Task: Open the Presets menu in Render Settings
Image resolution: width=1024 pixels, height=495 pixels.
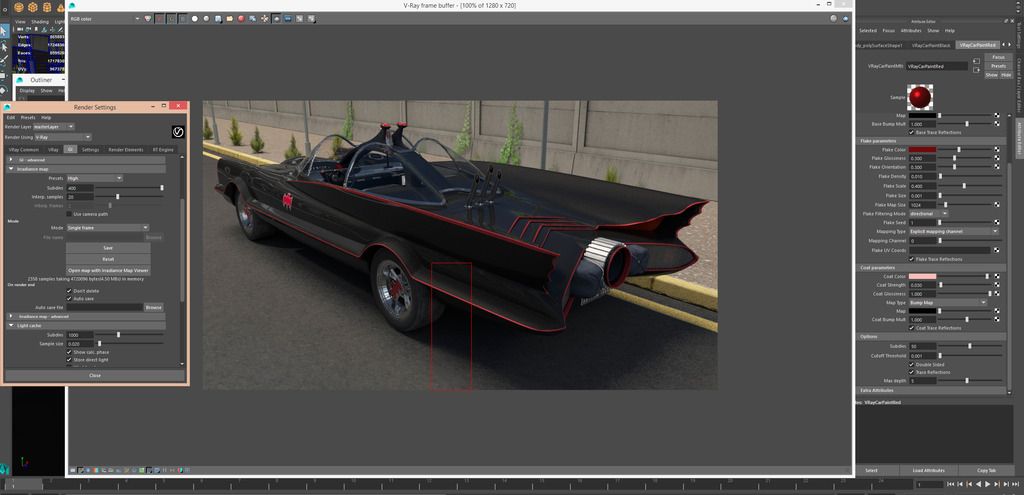Action: point(28,118)
